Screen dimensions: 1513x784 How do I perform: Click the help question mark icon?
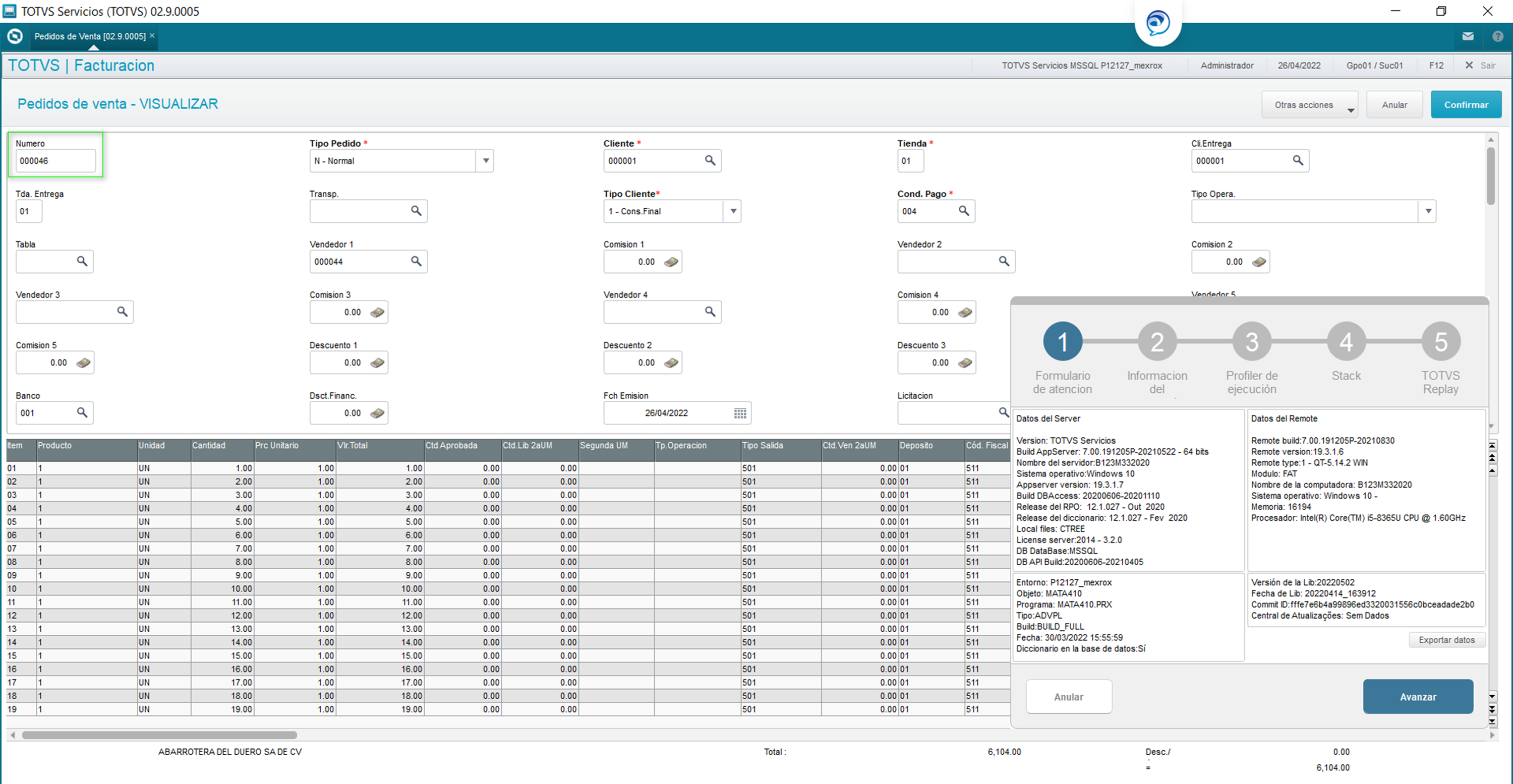(1497, 36)
